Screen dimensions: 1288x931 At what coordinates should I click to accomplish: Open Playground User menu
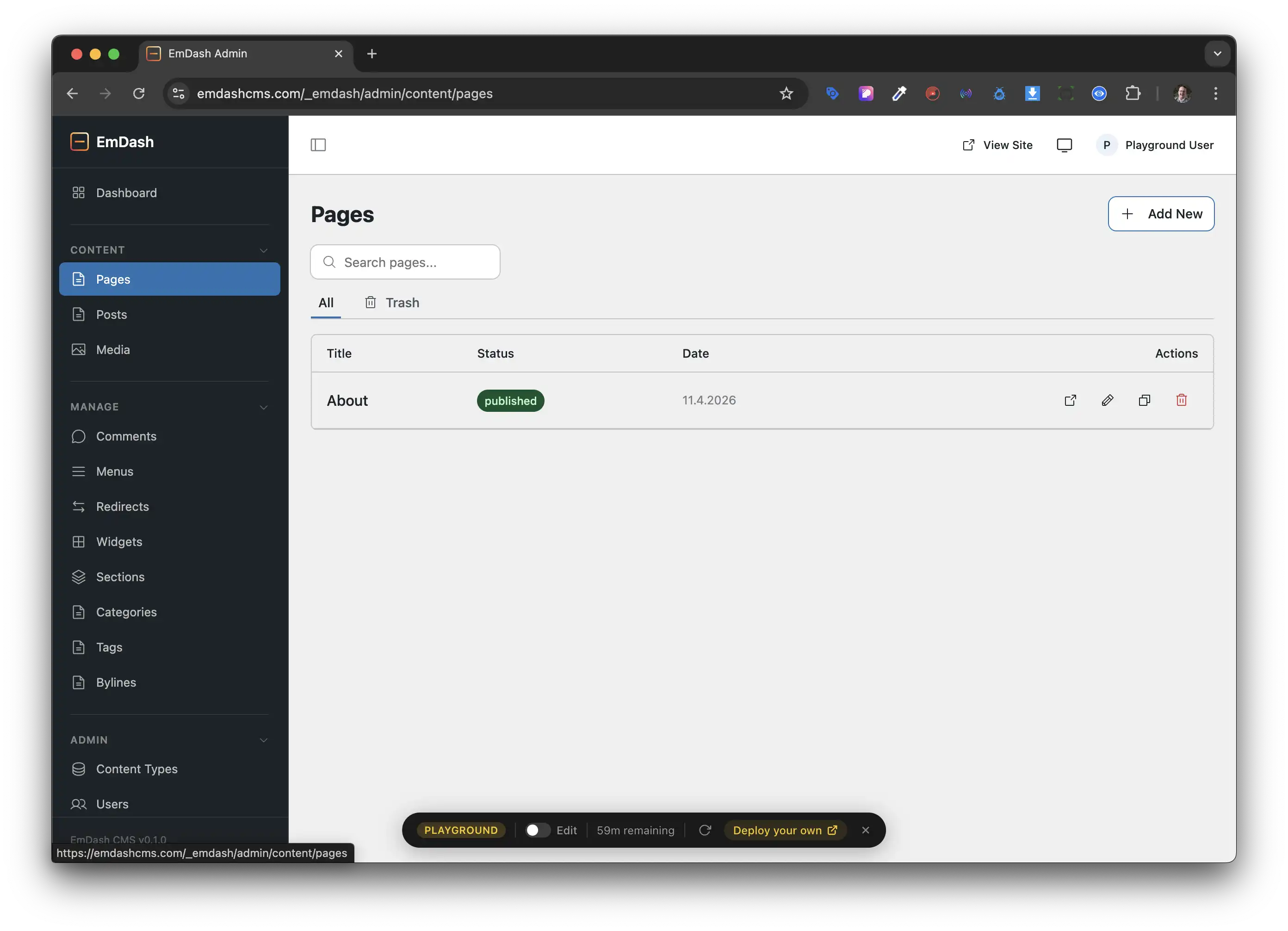(1155, 145)
